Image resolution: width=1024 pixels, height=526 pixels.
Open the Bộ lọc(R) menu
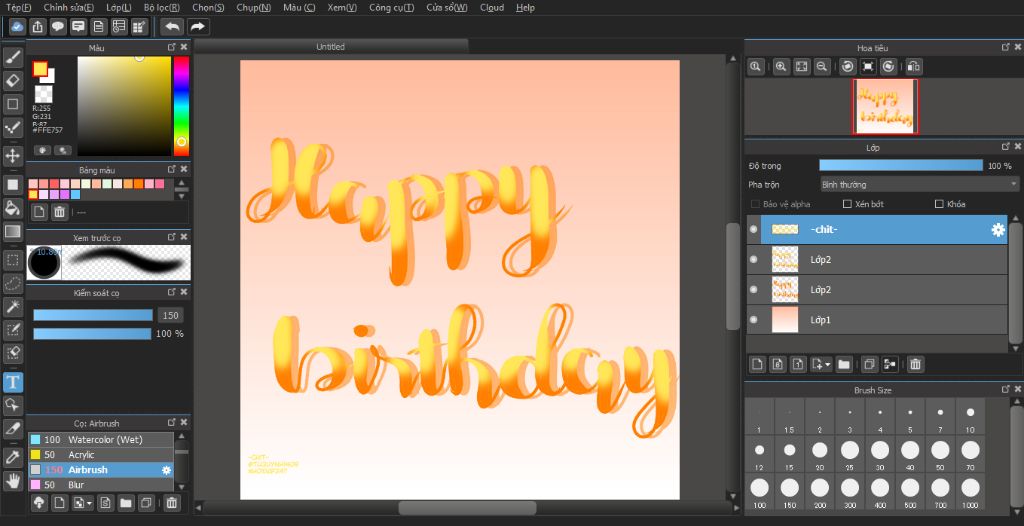click(x=162, y=8)
